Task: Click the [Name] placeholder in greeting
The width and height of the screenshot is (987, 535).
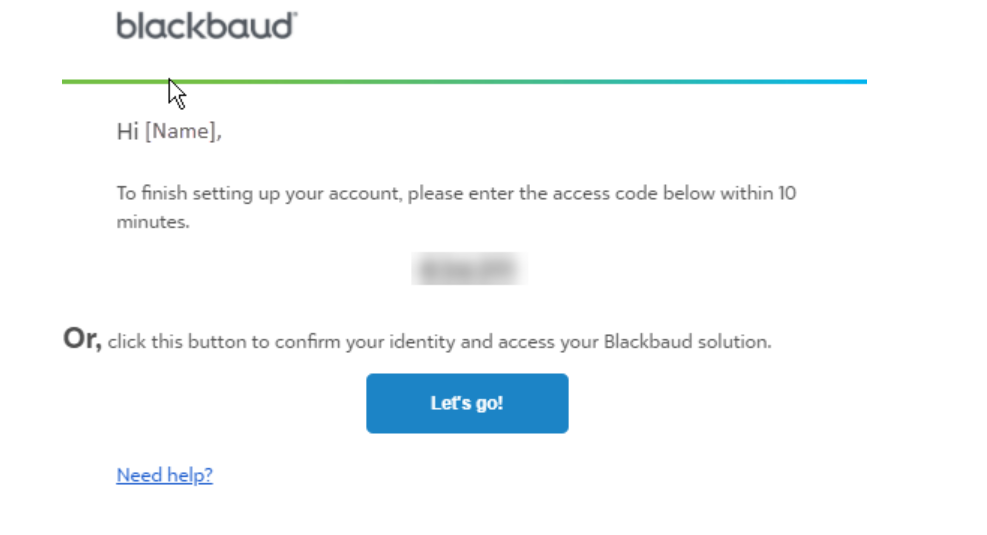Action: point(182,132)
